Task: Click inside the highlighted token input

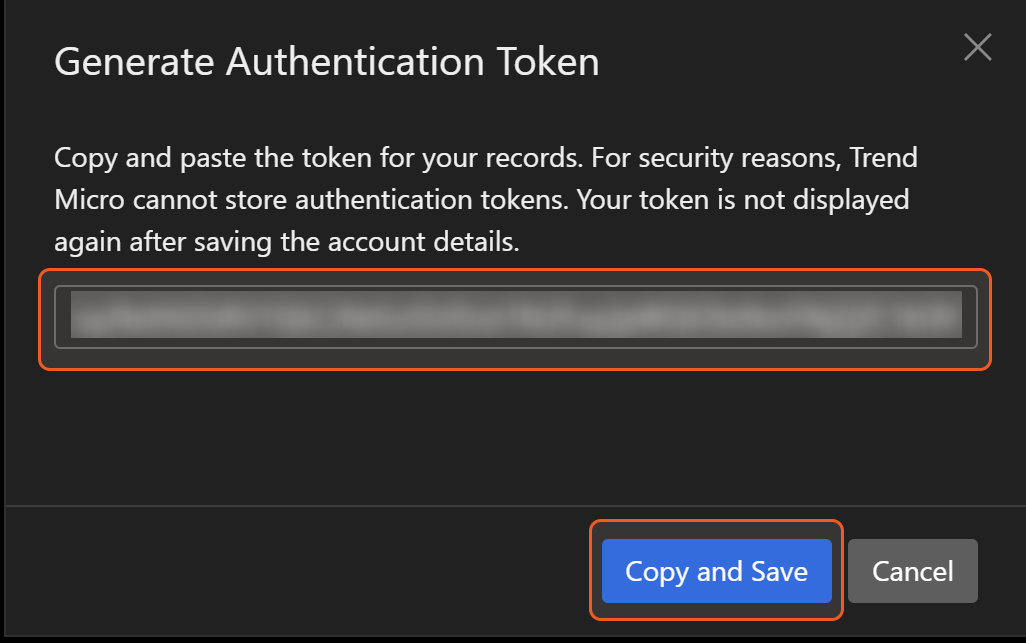Action: [x=515, y=317]
